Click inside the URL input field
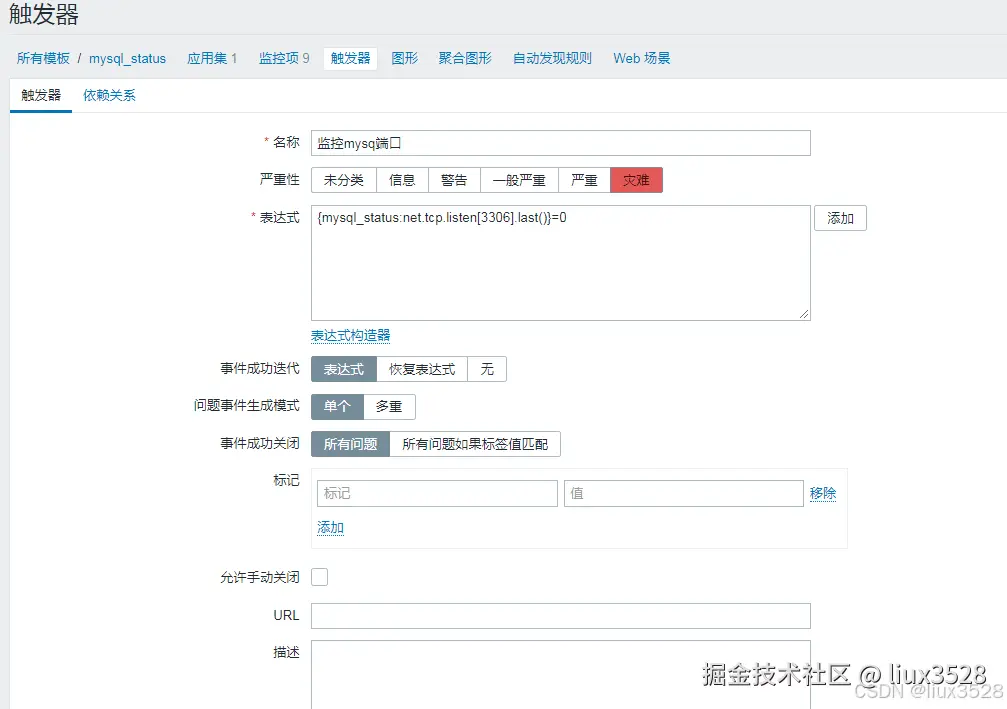This screenshot has height=709, width=1007. [x=560, y=615]
